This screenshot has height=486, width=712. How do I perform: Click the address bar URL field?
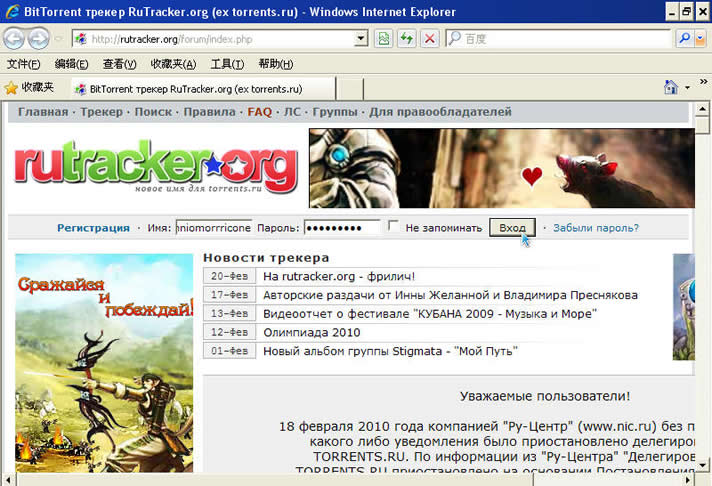point(220,39)
